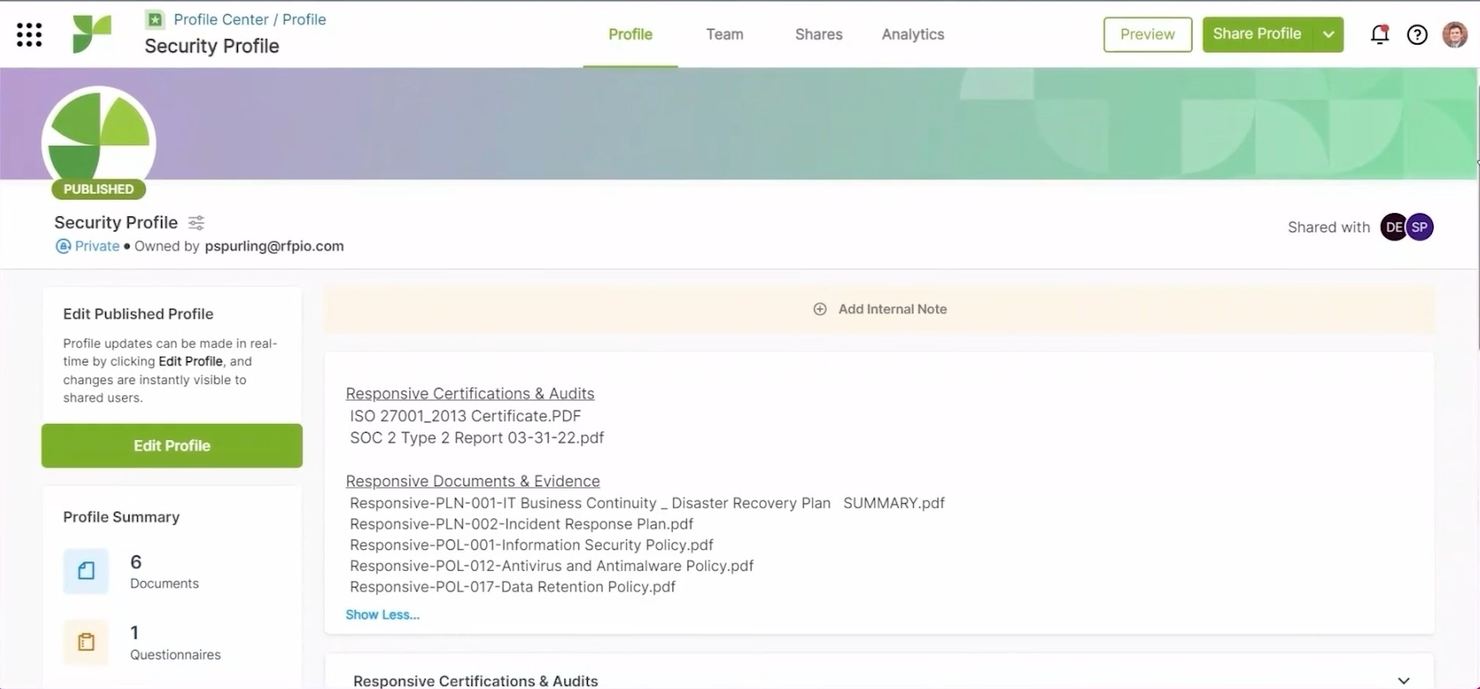Click the Questionnaires clipboard icon
This screenshot has width=1480, height=689.
coord(86,642)
